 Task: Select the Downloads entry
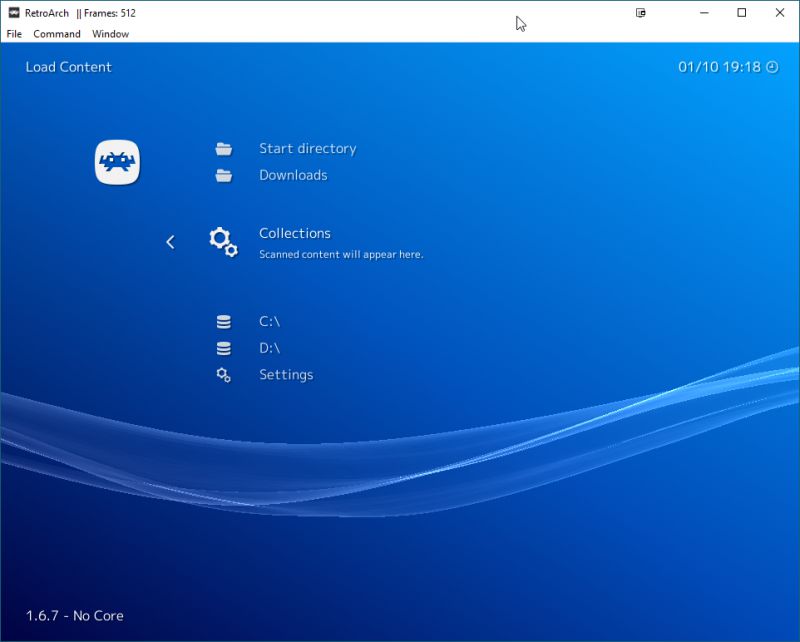pyautogui.click(x=294, y=175)
